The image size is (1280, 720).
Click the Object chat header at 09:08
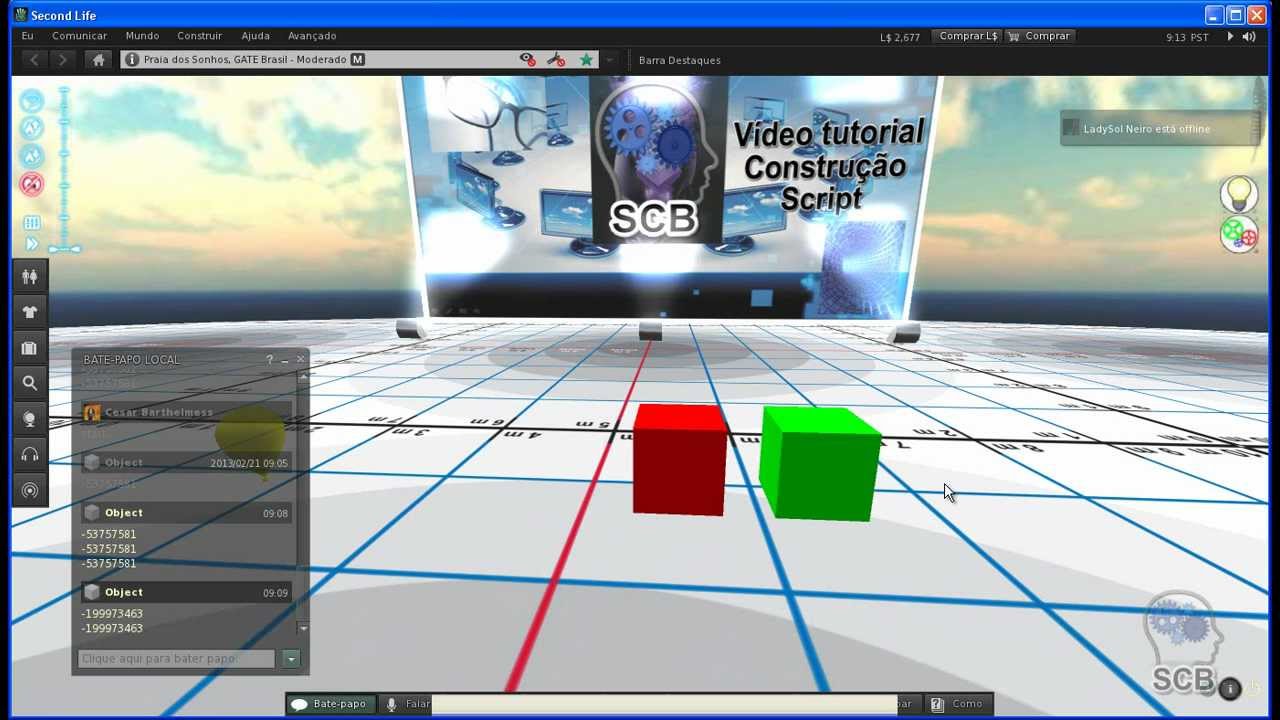click(187, 513)
